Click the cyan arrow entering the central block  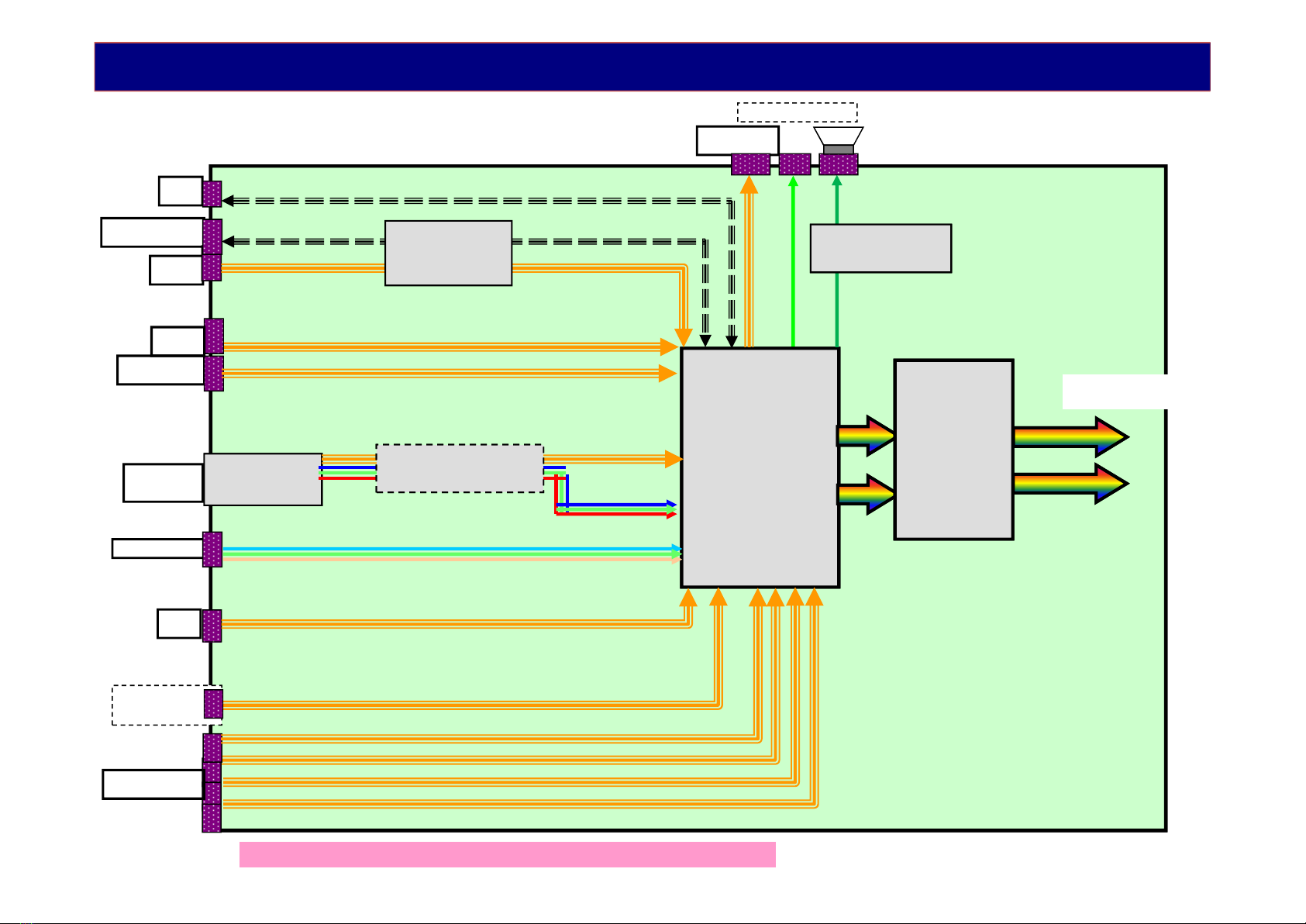452,549
